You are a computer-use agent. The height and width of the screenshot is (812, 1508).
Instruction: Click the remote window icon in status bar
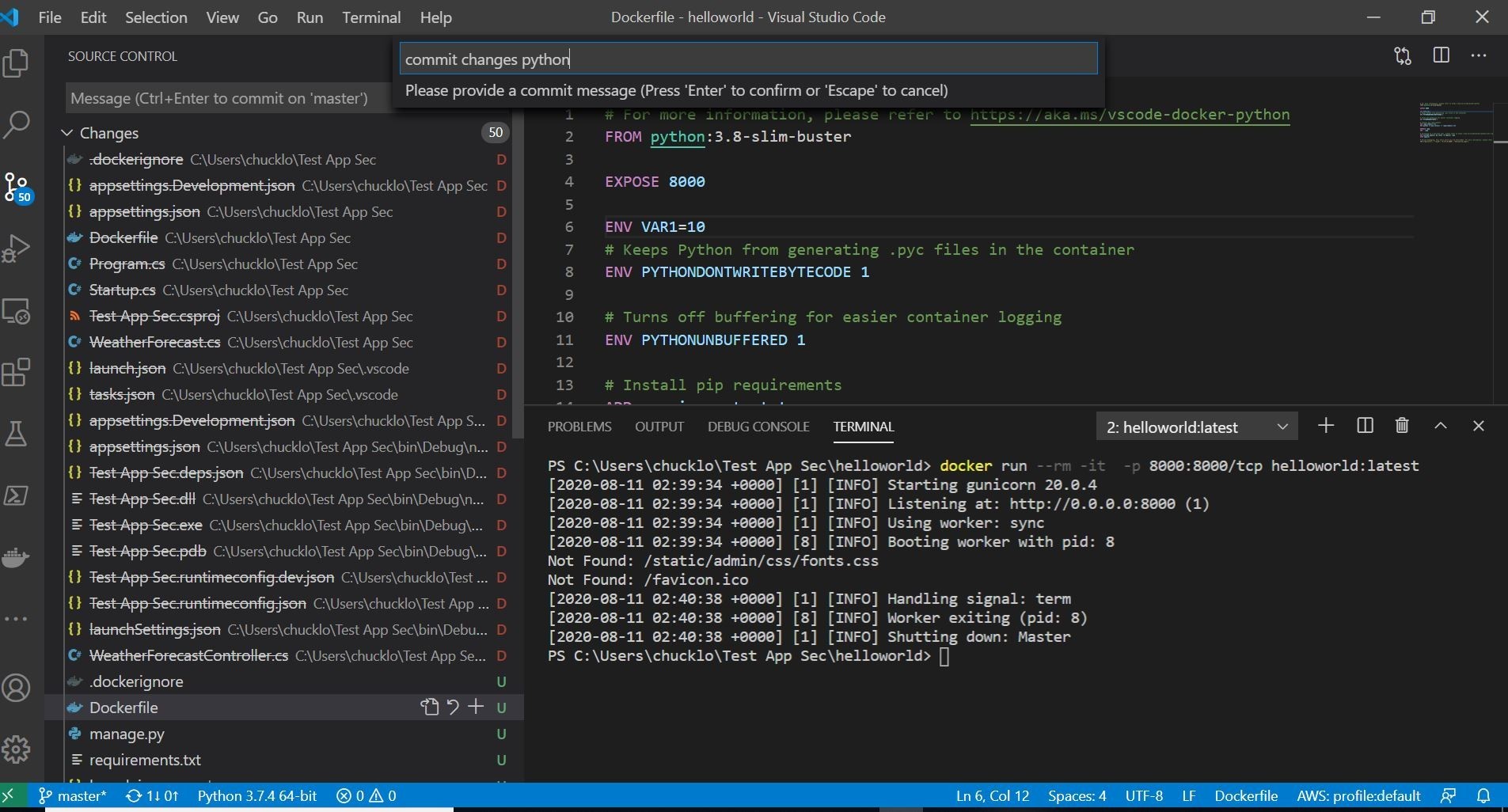pos(9,796)
